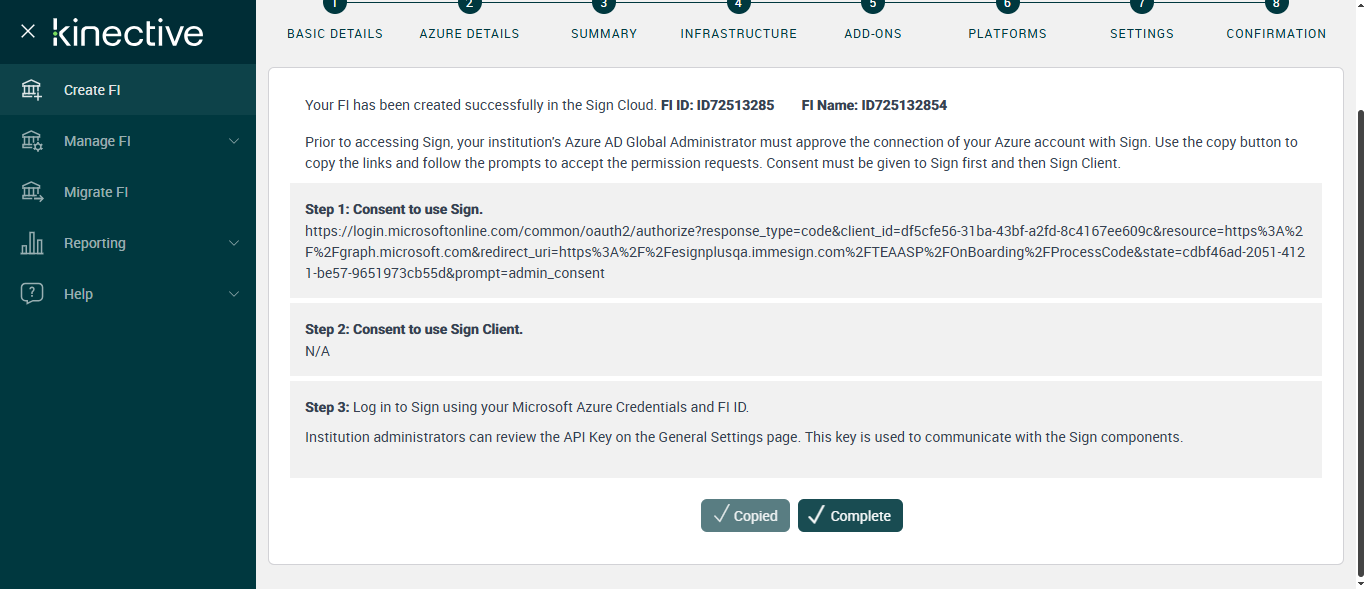
Task: Click the Step 2: Consent to use Sign Client heading
Action: 414,329
